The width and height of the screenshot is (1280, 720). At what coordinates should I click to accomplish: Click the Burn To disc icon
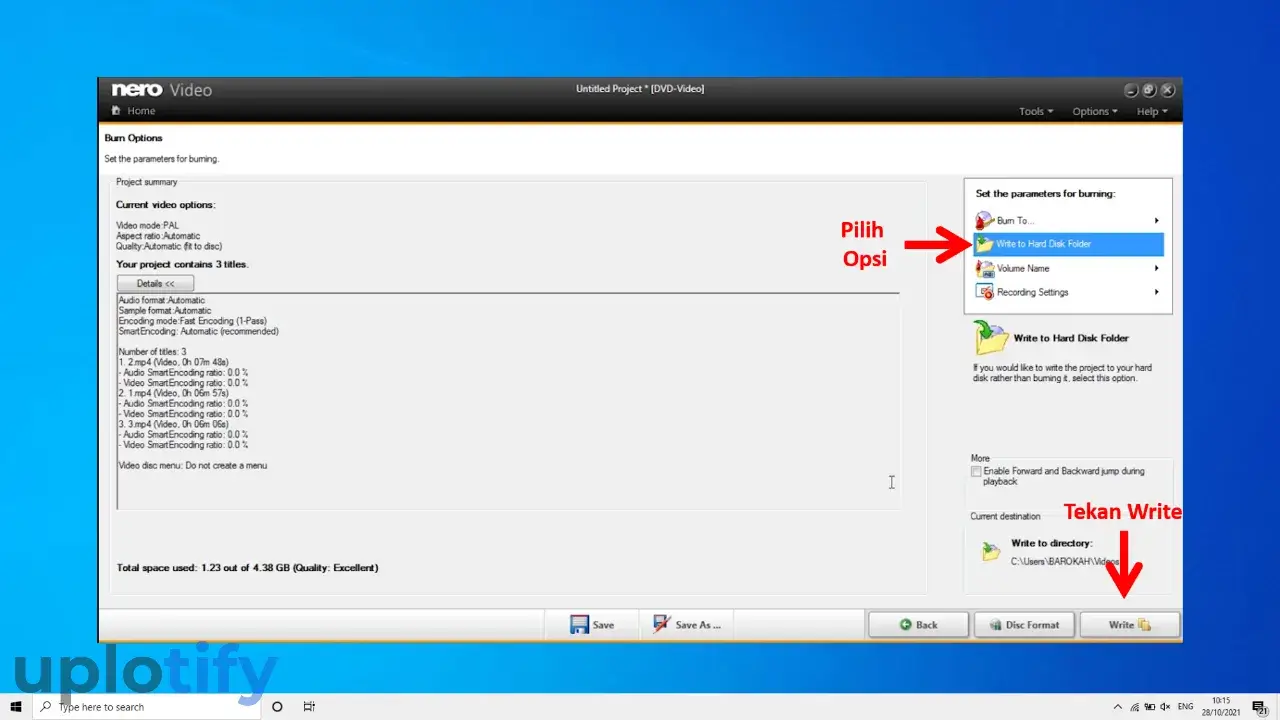[984, 220]
